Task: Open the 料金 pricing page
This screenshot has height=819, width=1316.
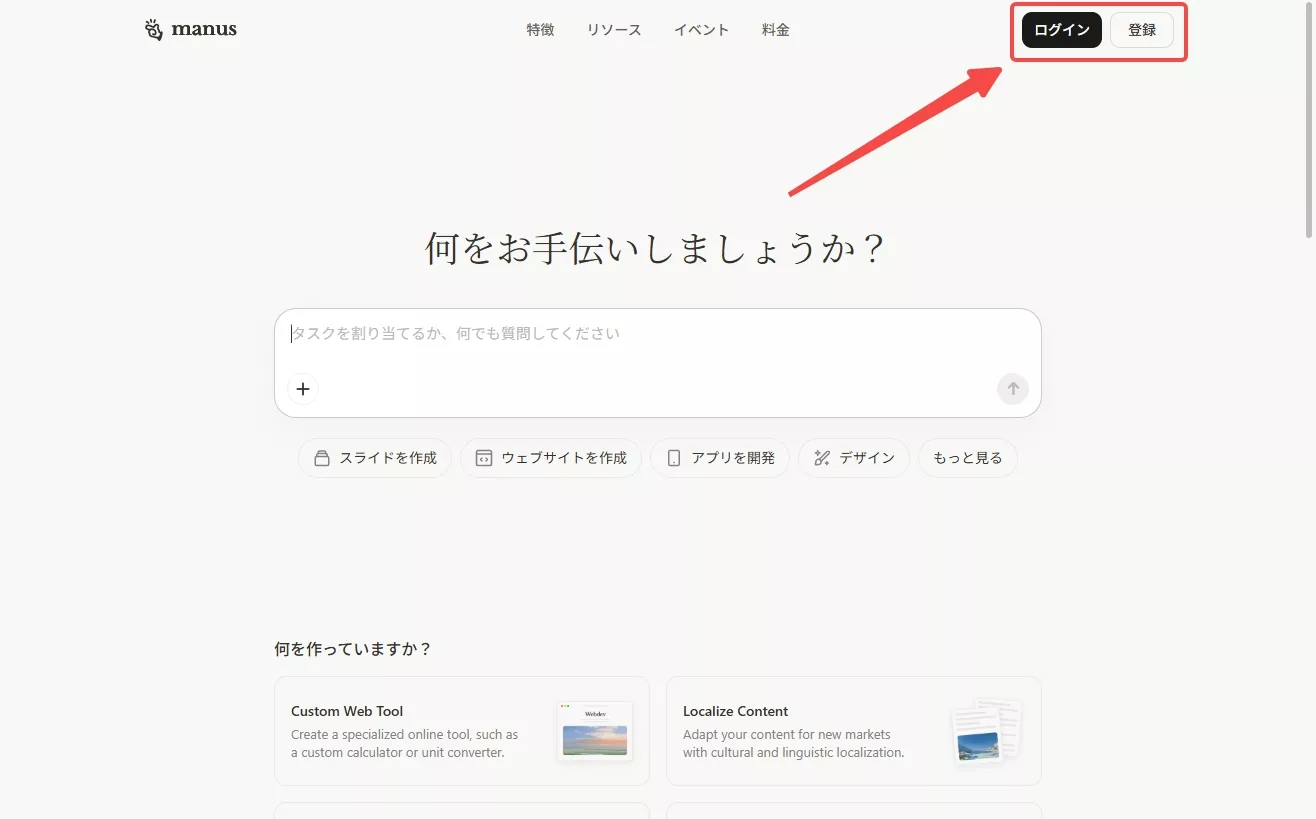Action: (775, 29)
